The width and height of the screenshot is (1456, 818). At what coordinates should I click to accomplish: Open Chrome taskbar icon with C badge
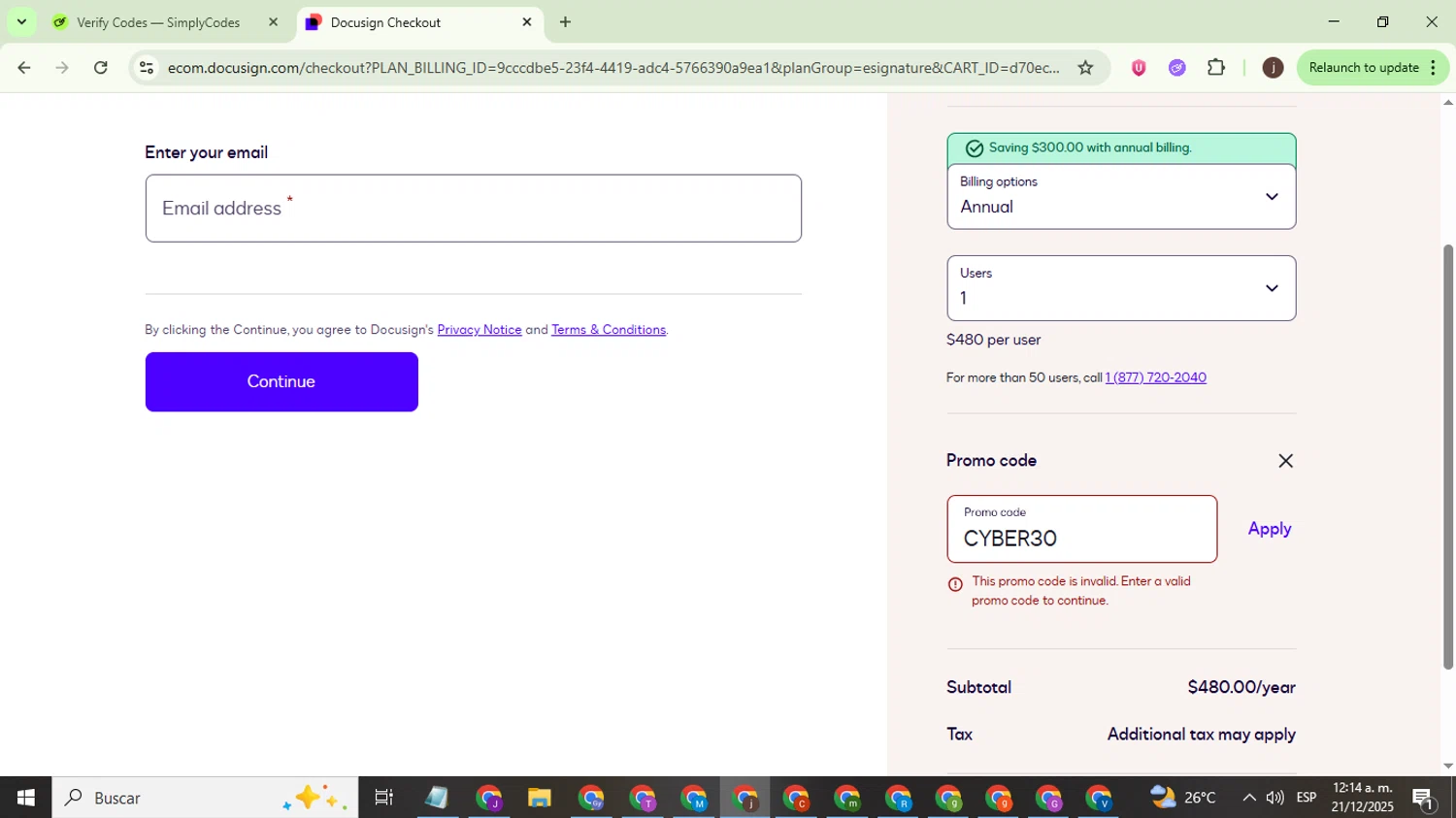coord(796,798)
